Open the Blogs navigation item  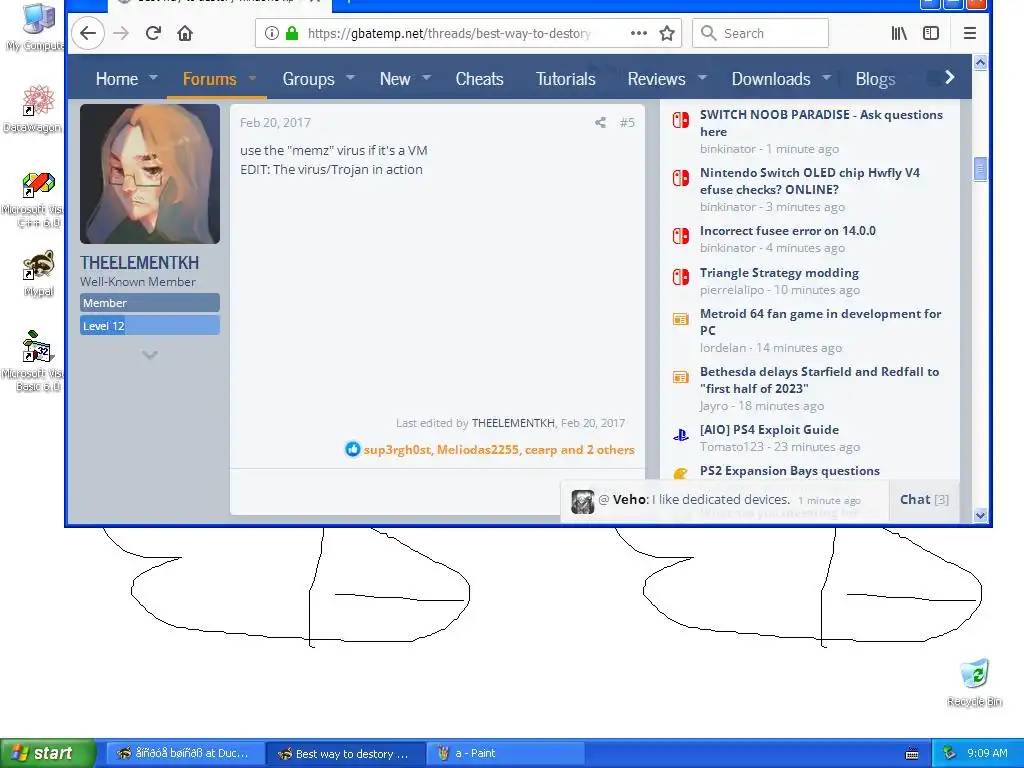pos(875,79)
